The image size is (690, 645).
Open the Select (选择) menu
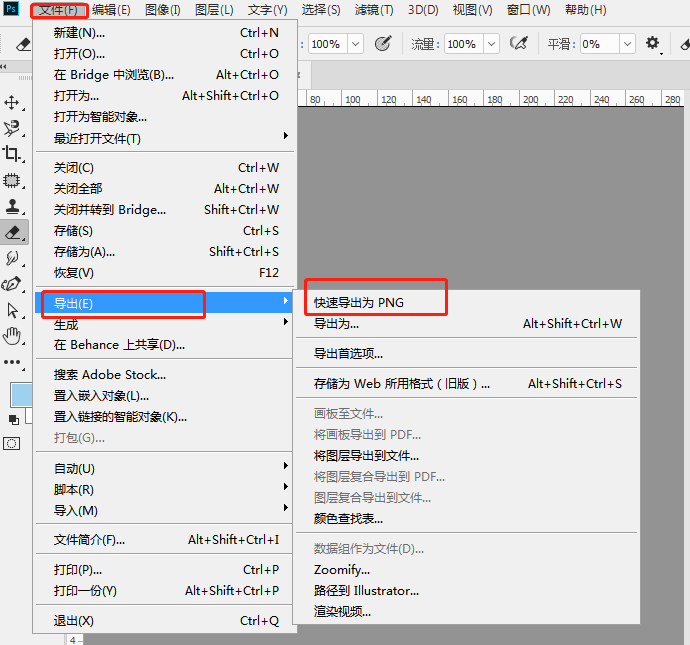[x=321, y=10]
